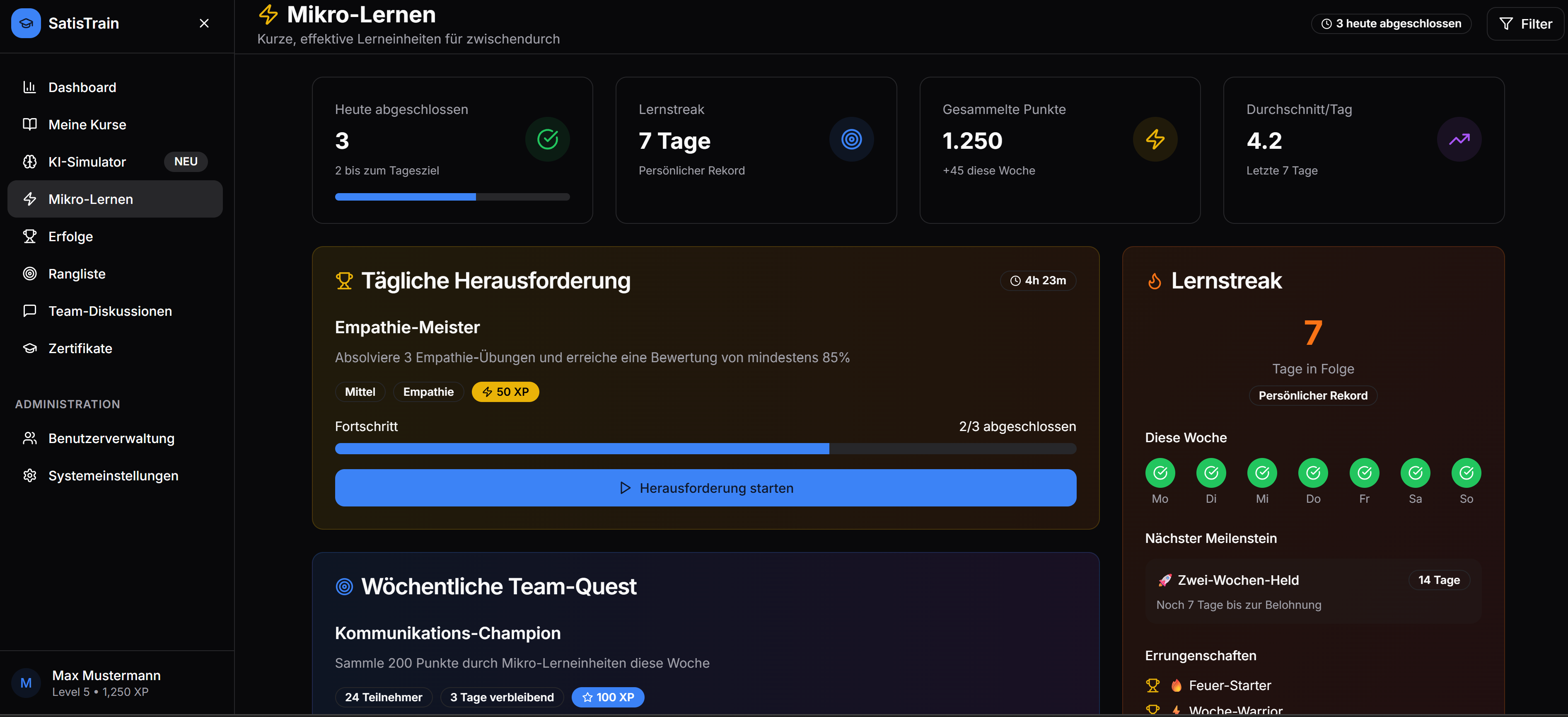
Task: Close the sidebar with the X icon
Action: coord(204,23)
